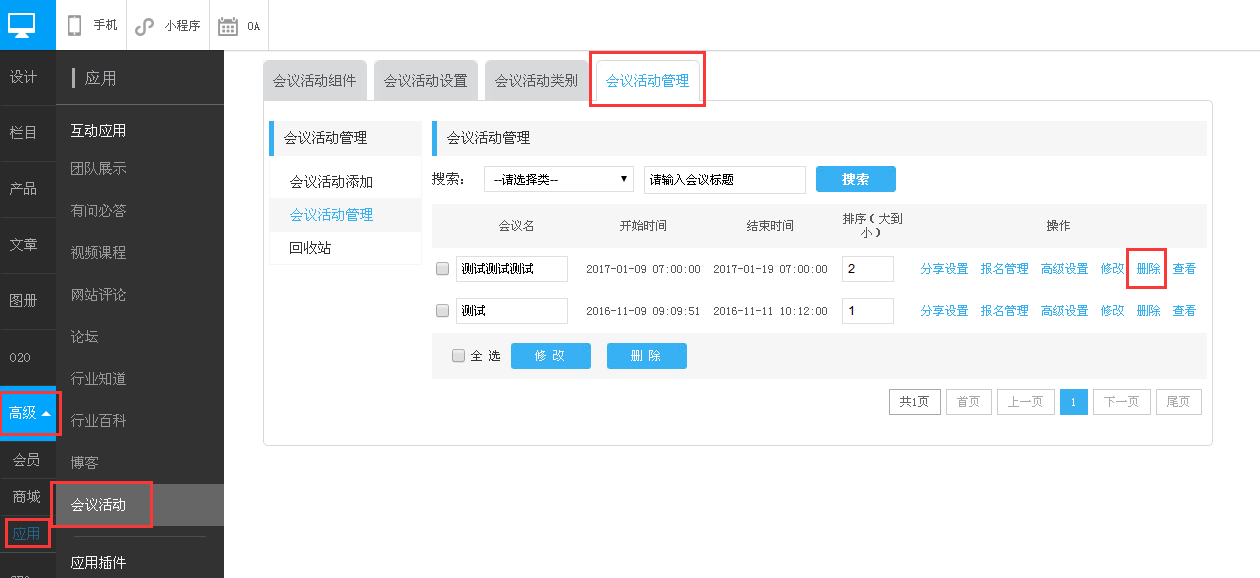Open 行业百科 application

[98, 420]
